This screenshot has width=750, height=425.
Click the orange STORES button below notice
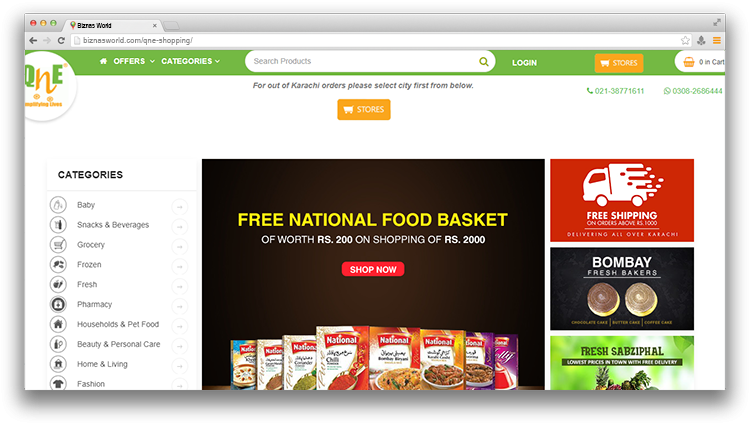click(x=364, y=109)
